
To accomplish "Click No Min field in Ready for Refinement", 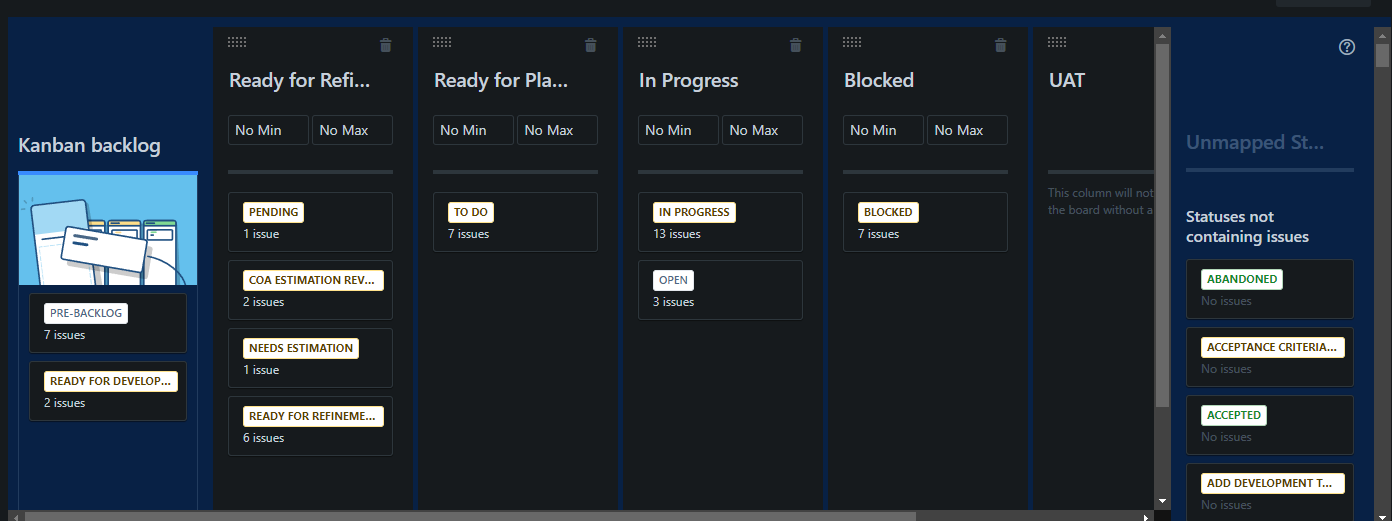I will [x=268, y=130].
